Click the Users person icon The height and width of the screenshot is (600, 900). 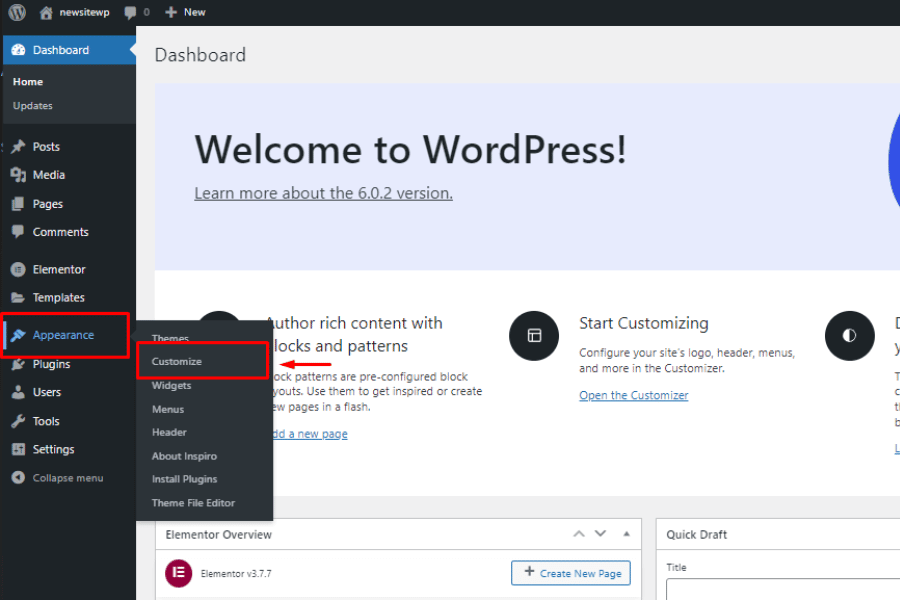point(18,393)
